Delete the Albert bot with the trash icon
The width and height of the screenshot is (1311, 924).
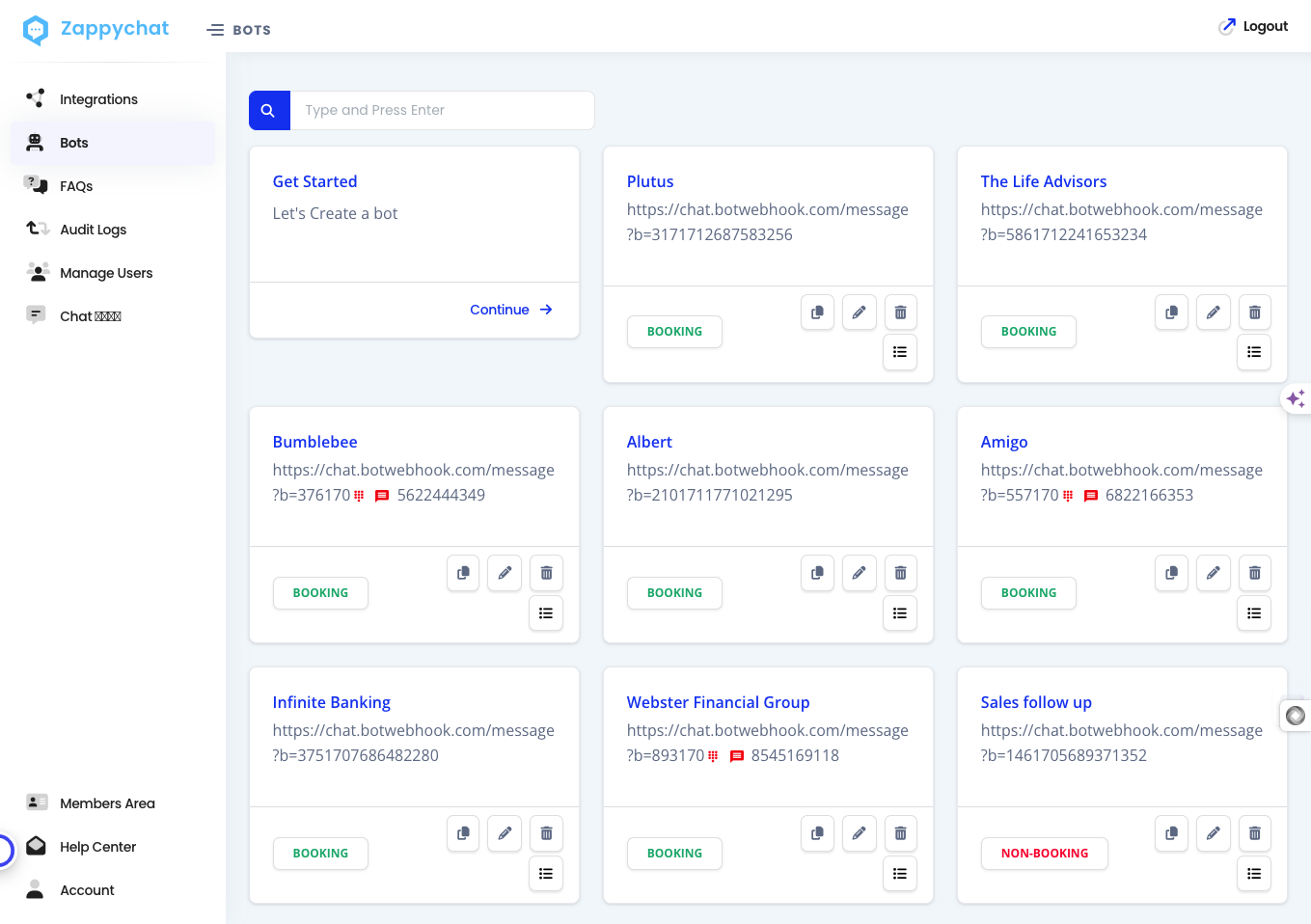coord(900,573)
